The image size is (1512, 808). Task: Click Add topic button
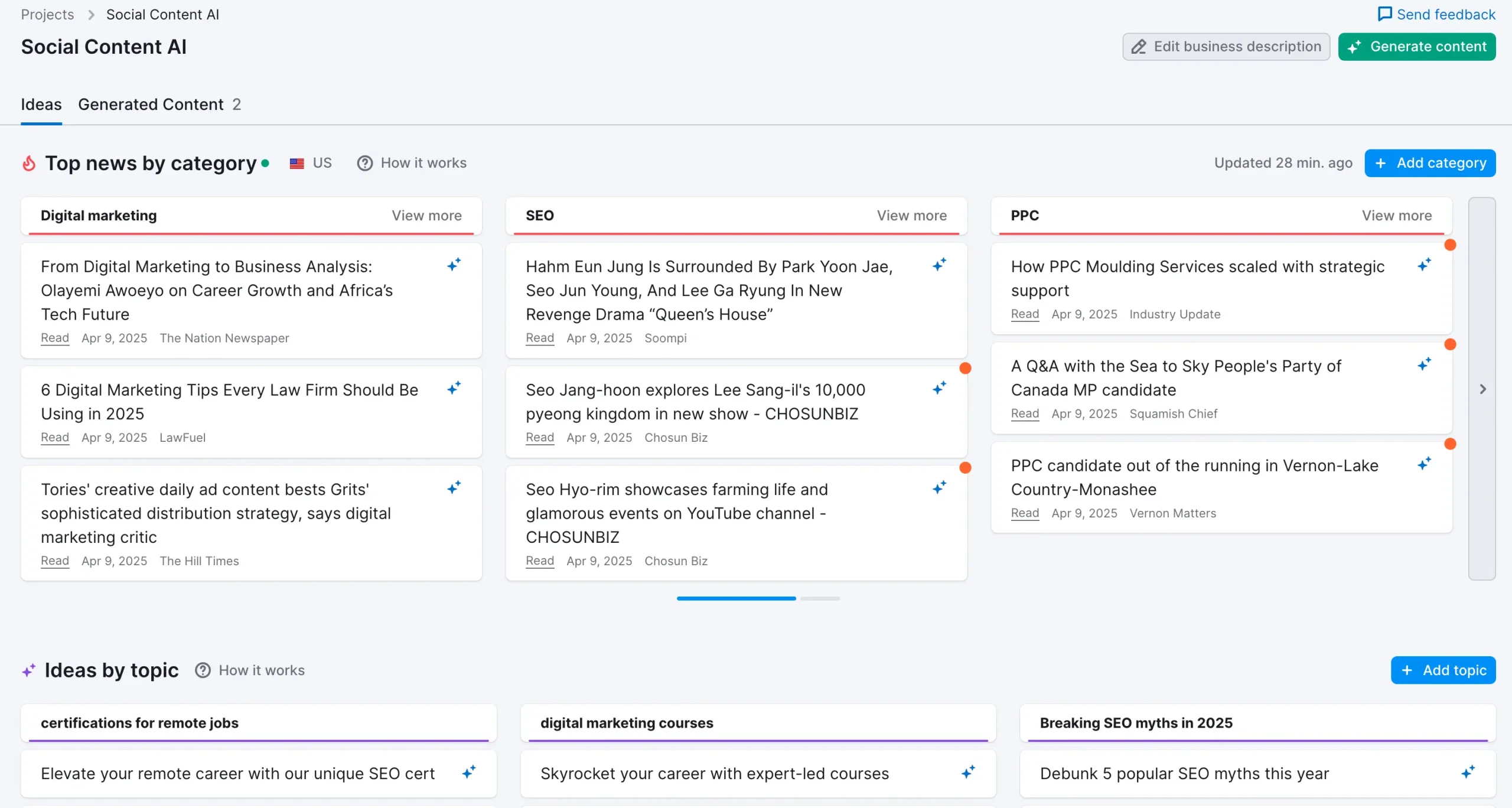click(1443, 670)
